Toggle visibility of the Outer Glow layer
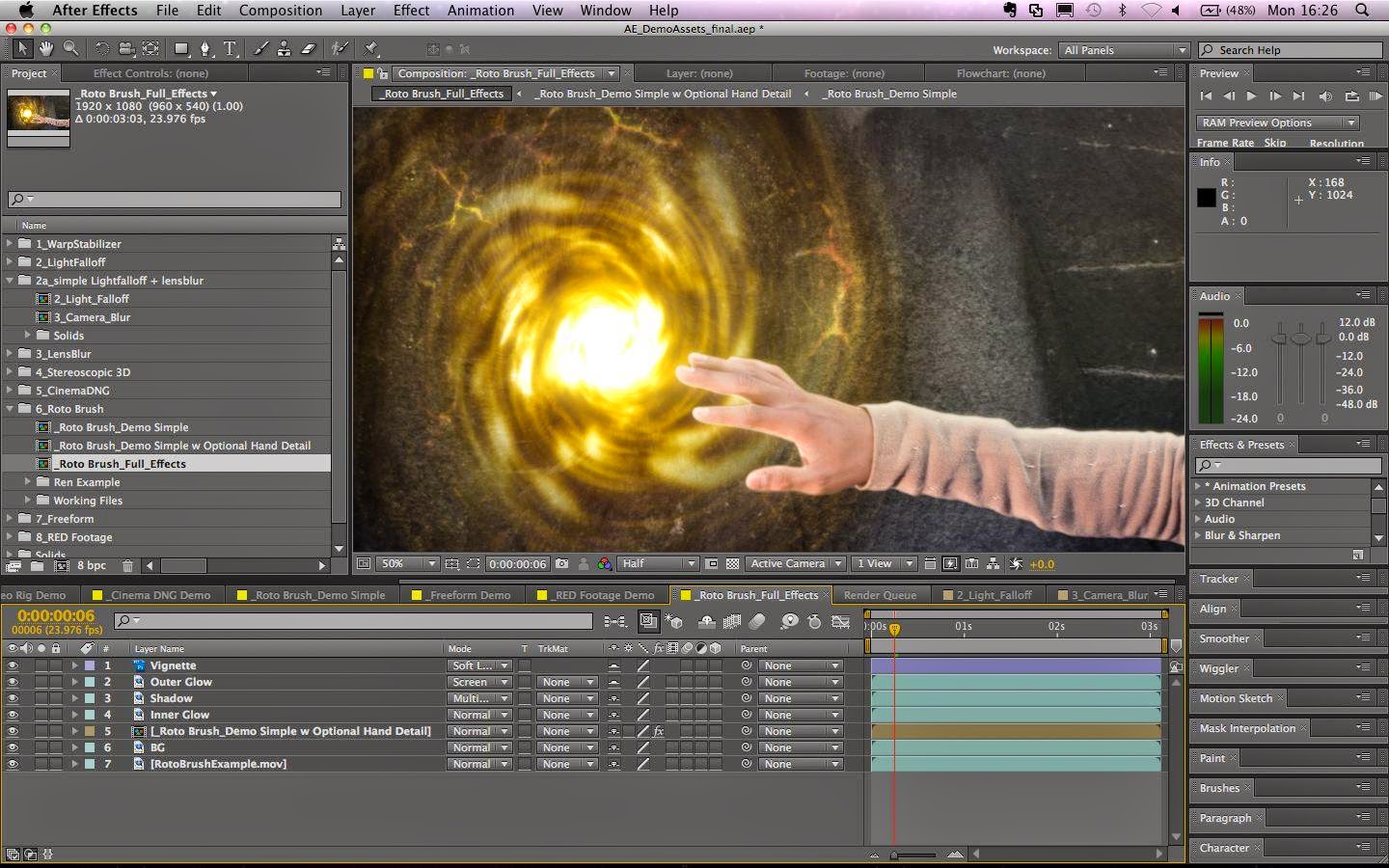Screen dimensions: 1389x868 (x=13, y=682)
